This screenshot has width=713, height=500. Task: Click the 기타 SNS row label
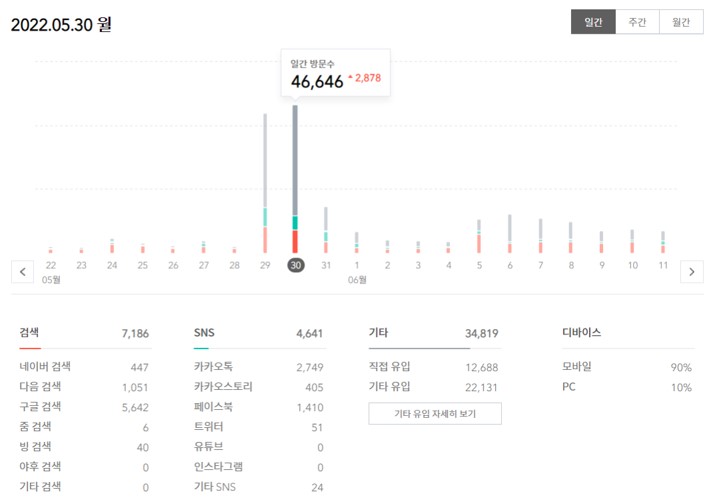tap(215, 486)
